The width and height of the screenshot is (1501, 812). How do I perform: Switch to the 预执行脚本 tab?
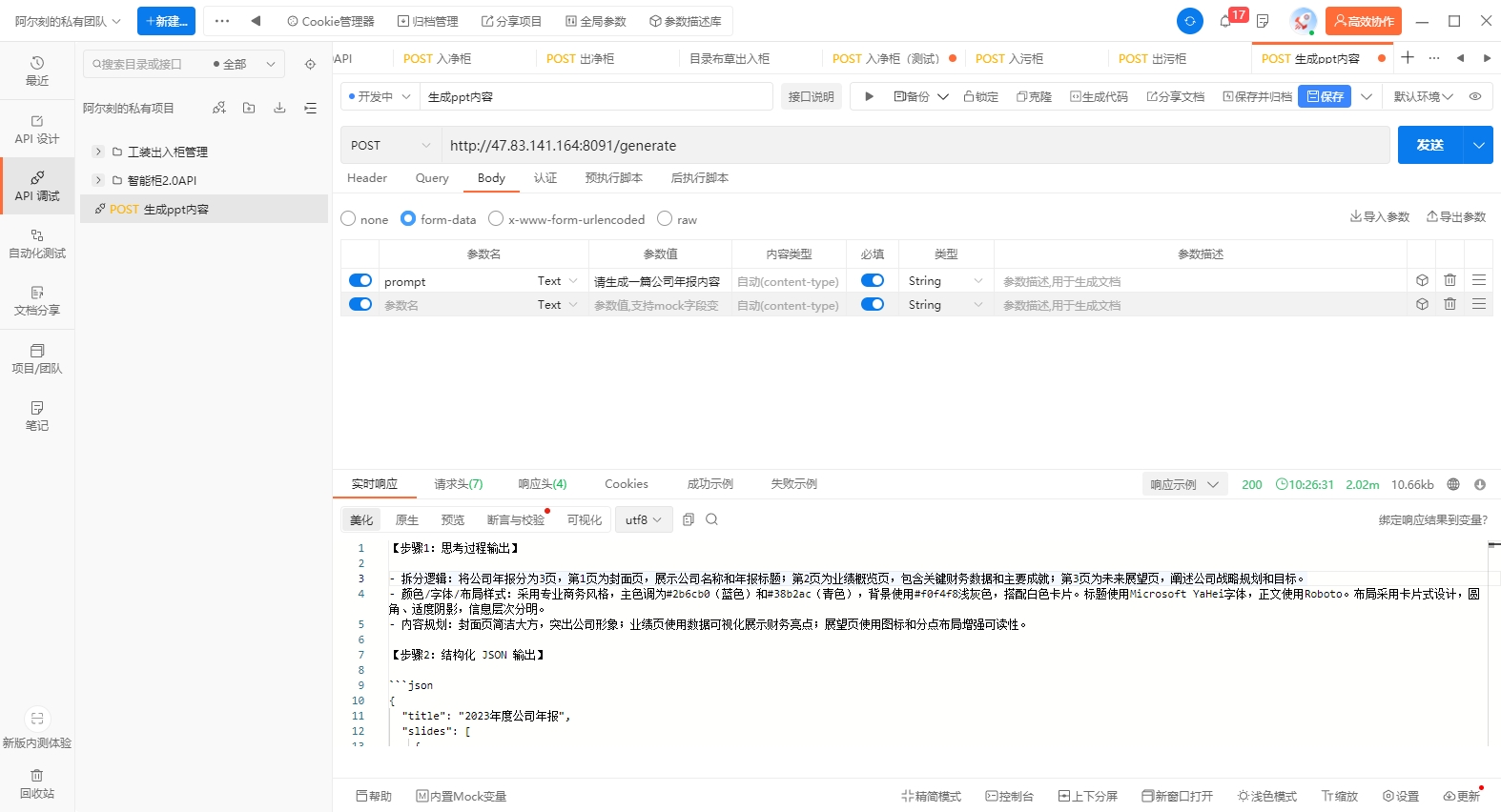click(614, 178)
